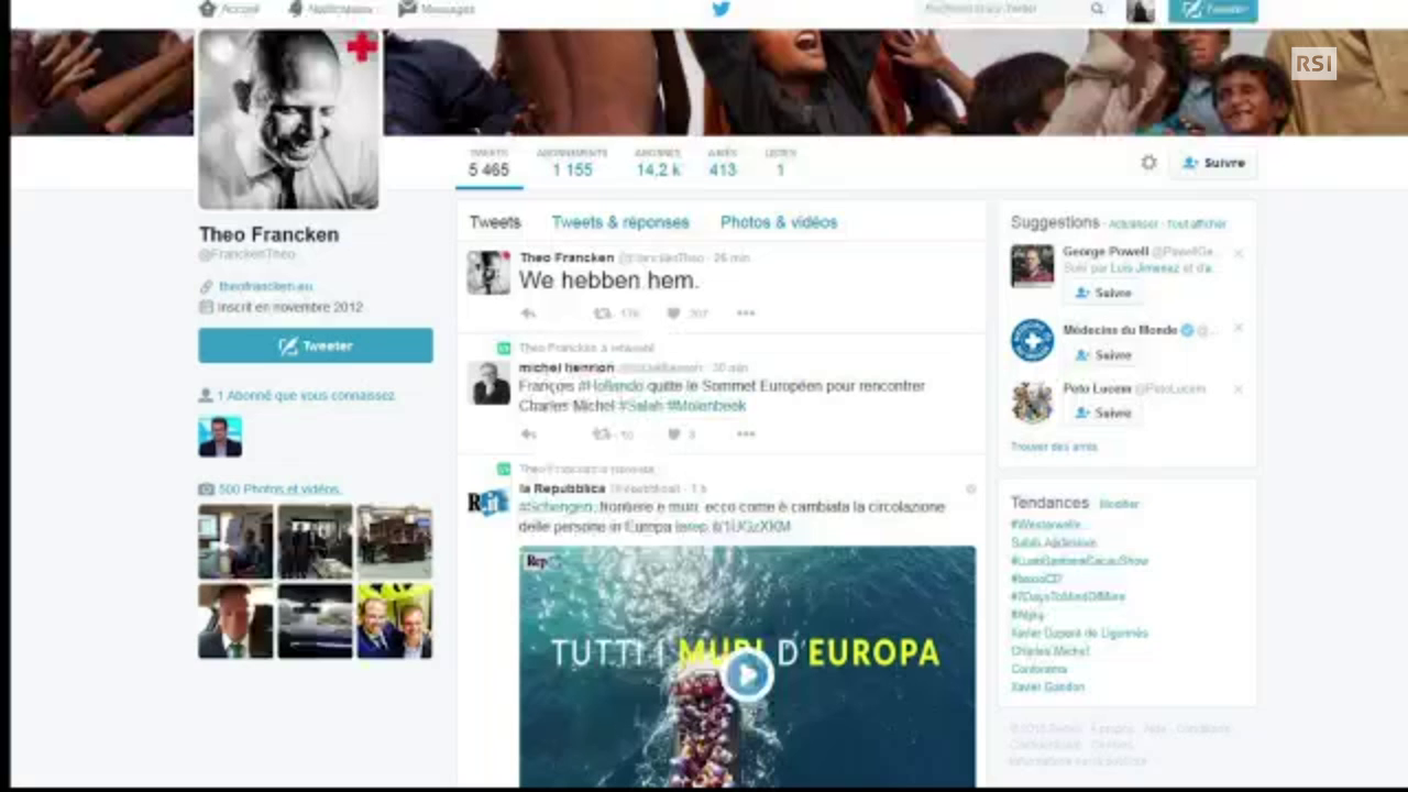Image resolution: width=1408 pixels, height=792 pixels.
Task: Open the Salah Abdeslam trend
Action: click(1054, 542)
